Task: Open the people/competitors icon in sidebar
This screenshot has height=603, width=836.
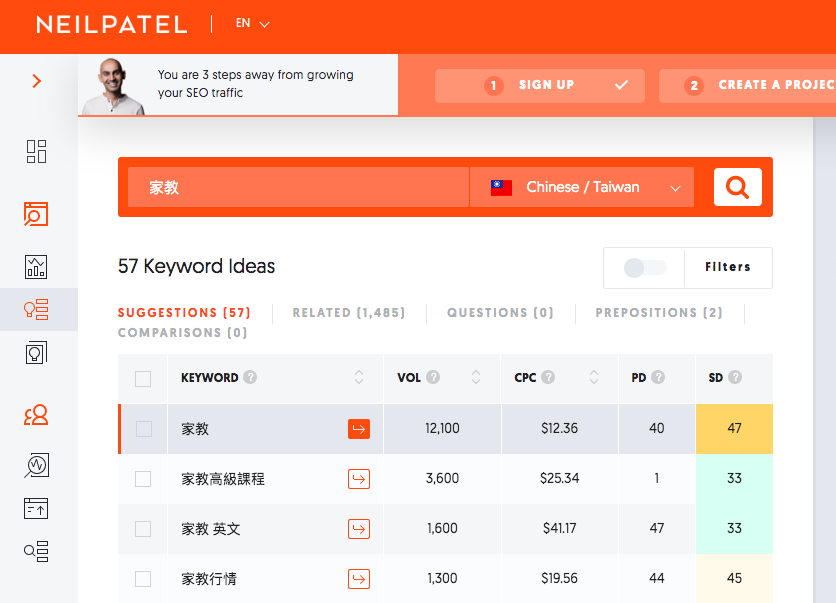Action: pyautogui.click(x=36, y=415)
